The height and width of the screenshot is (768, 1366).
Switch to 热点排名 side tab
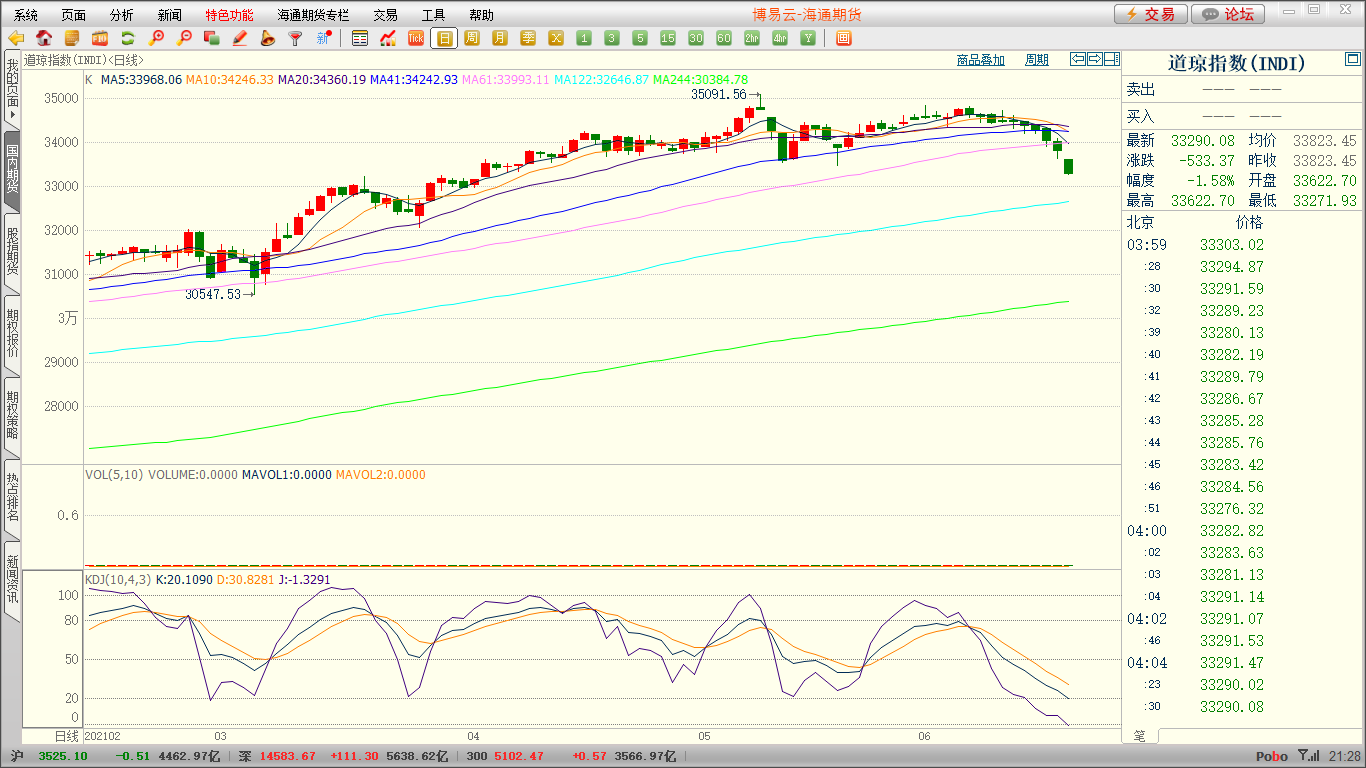point(12,497)
